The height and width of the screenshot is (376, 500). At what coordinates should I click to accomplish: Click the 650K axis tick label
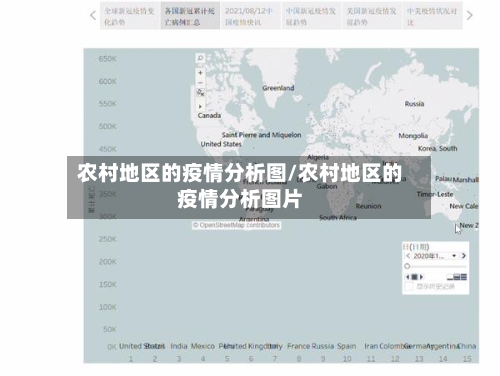[x=107, y=59]
